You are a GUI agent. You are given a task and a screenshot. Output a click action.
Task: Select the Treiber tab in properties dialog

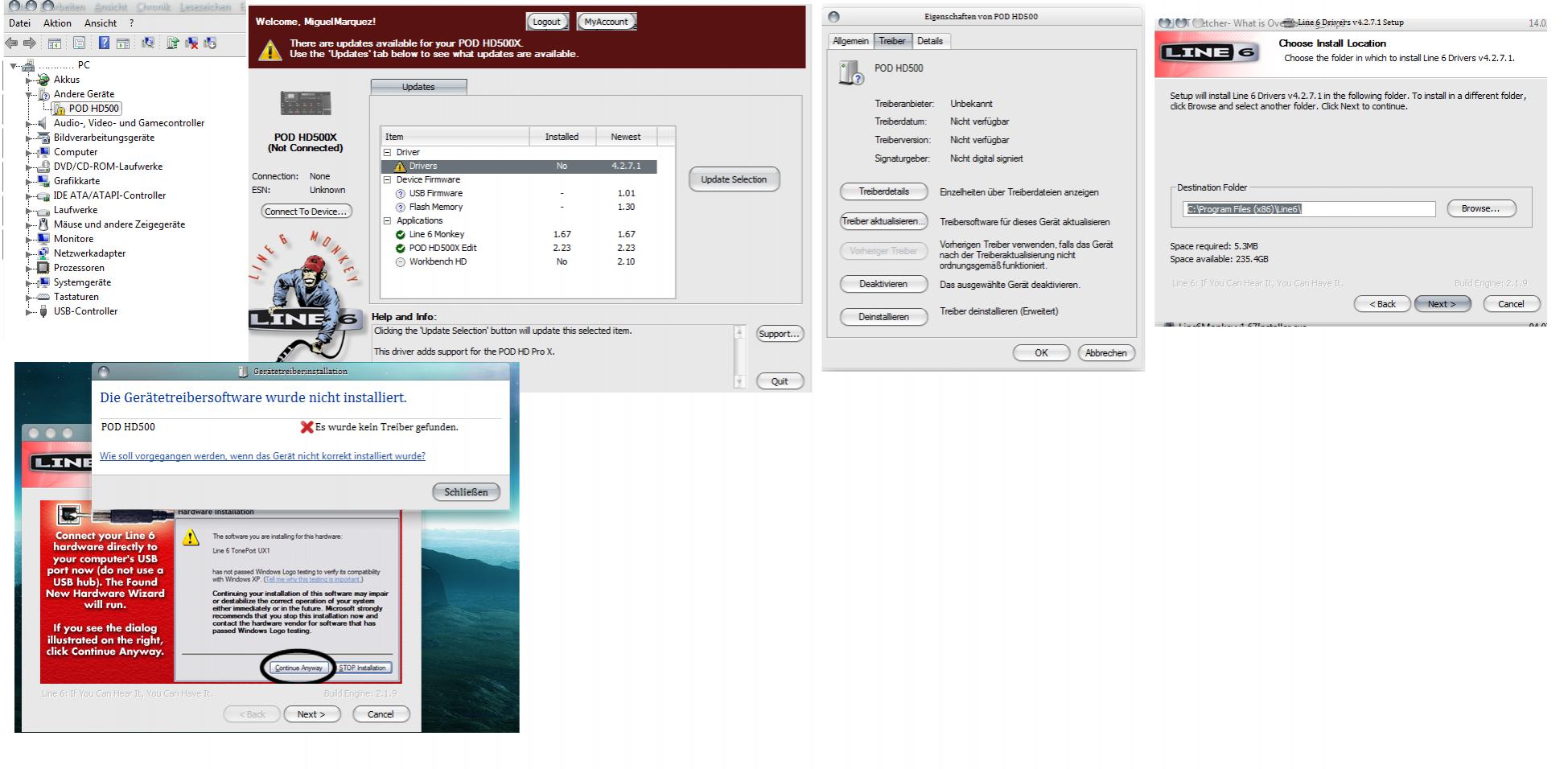pos(892,40)
